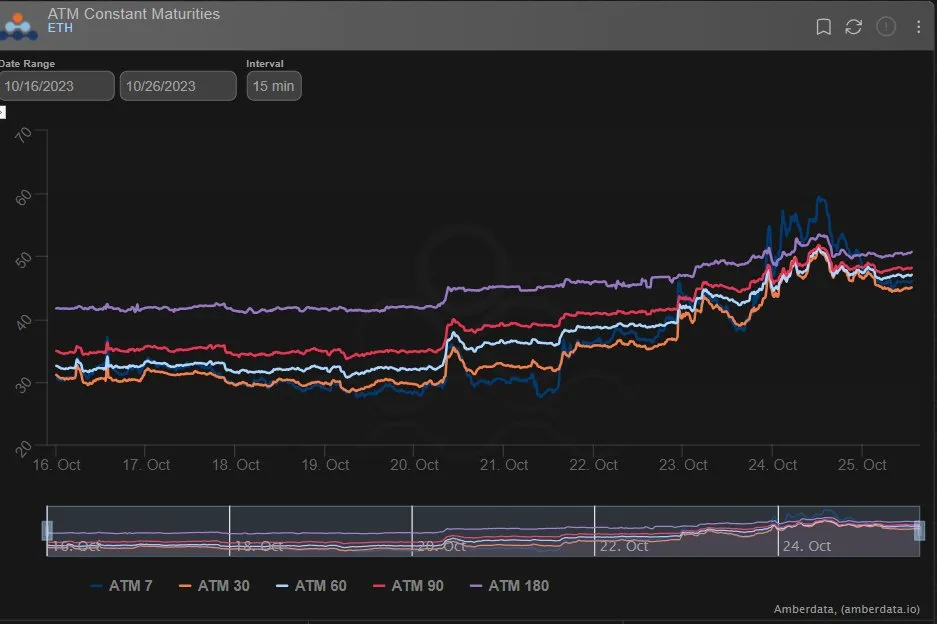Click the Amberdata logo icon
Image resolution: width=937 pixels, height=624 pixels.
click(x=18, y=26)
